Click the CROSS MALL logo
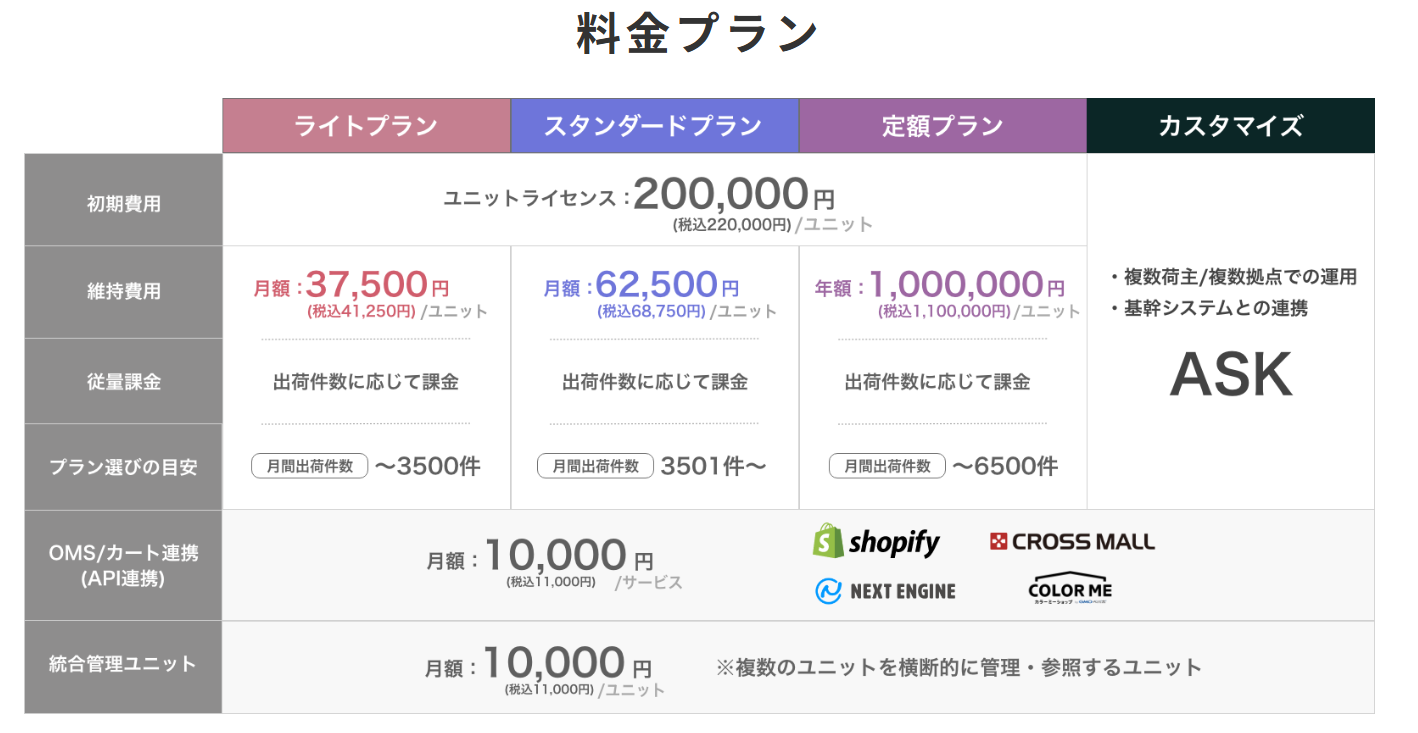The image size is (1418, 733). coord(1072,542)
